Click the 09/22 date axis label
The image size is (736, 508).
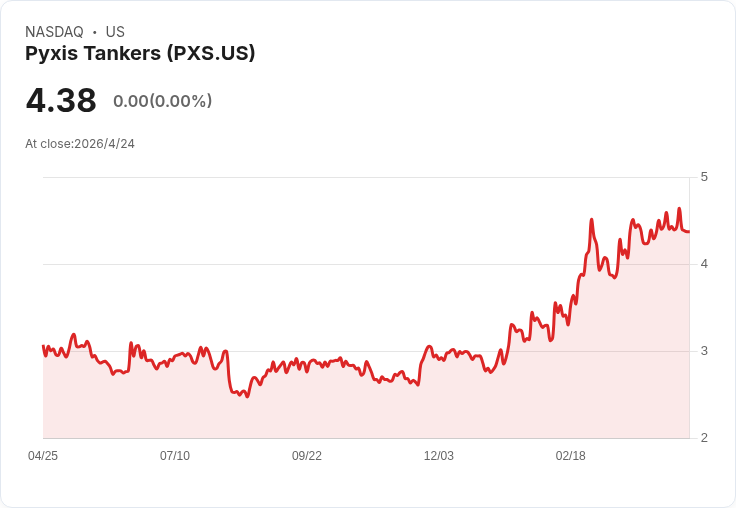coord(307,455)
